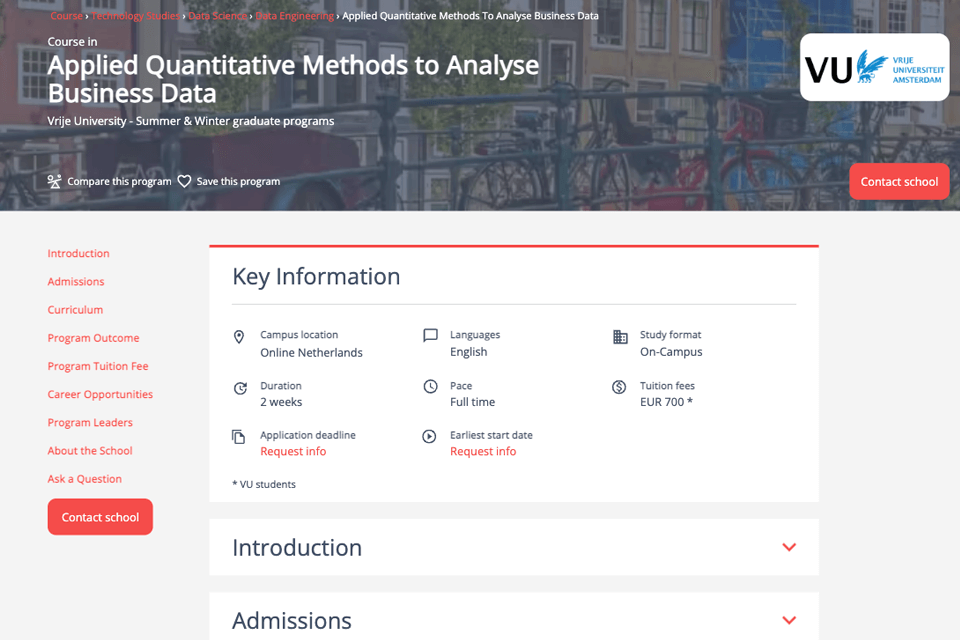Viewport: 960px width, 640px height.
Task: Click Compare this program text
Action: tap(119, 181)
